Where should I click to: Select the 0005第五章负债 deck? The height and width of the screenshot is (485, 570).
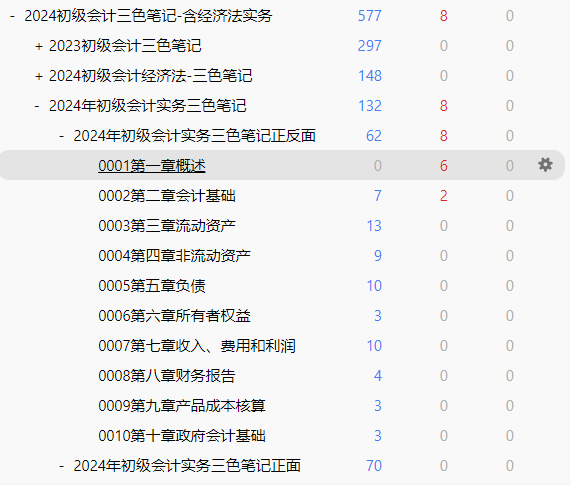click(x=152, y=286)
